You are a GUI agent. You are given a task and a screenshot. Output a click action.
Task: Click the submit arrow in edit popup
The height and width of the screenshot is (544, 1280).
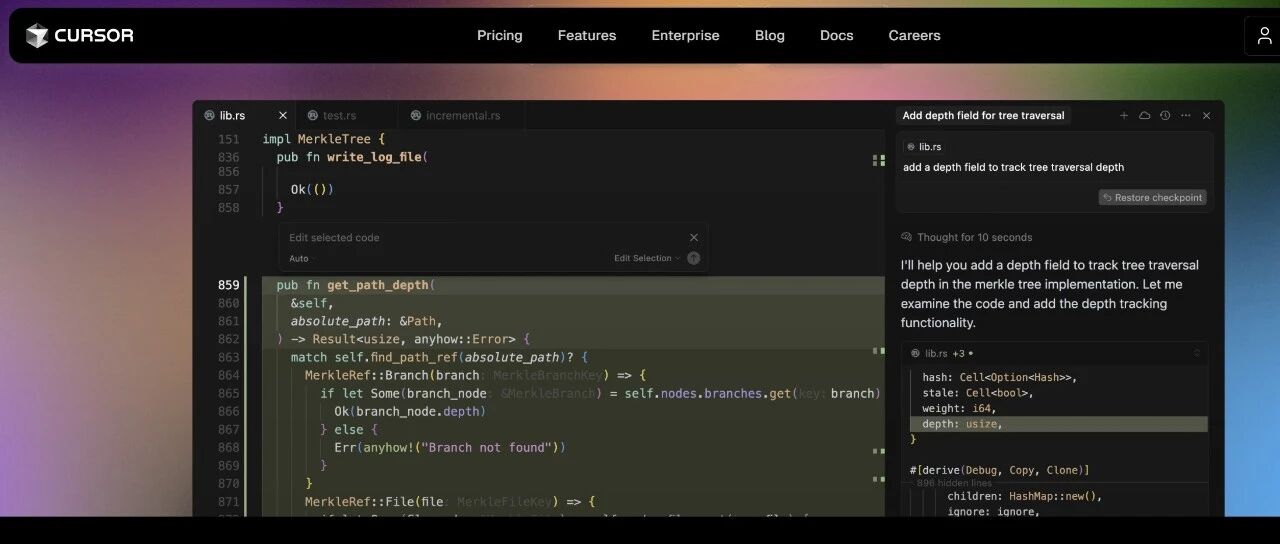click(694, 258)
